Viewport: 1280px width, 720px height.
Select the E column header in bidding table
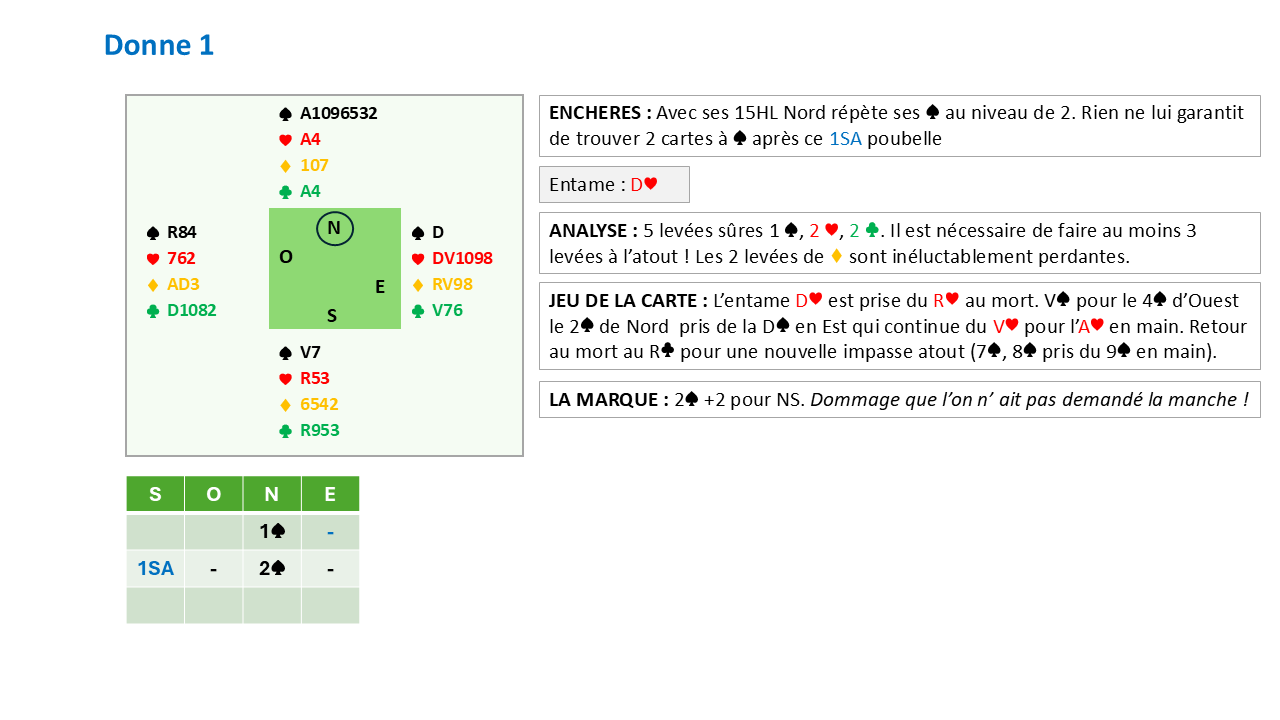pos(330,494)
